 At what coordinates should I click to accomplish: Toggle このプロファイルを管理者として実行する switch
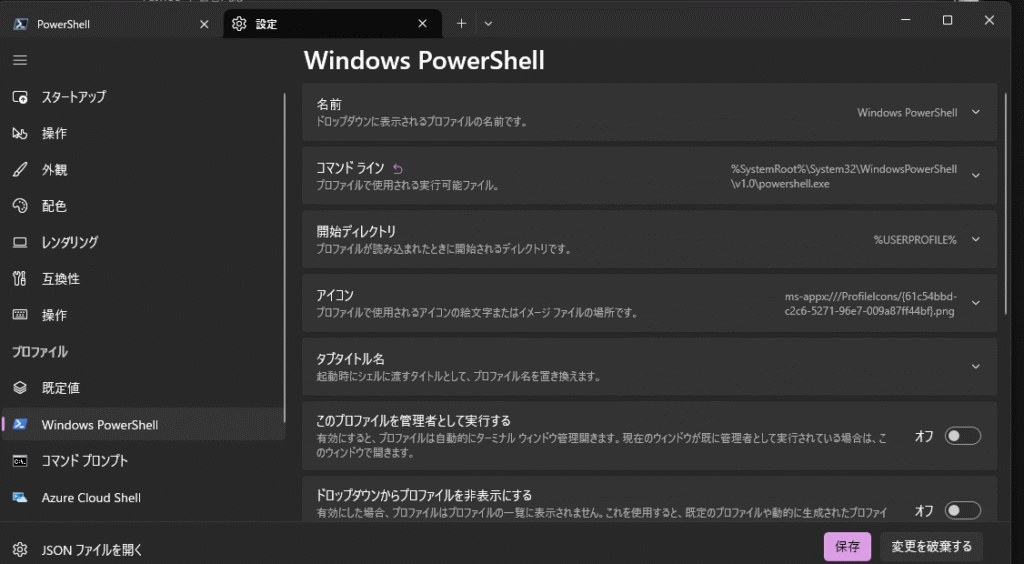coord(963,435)
